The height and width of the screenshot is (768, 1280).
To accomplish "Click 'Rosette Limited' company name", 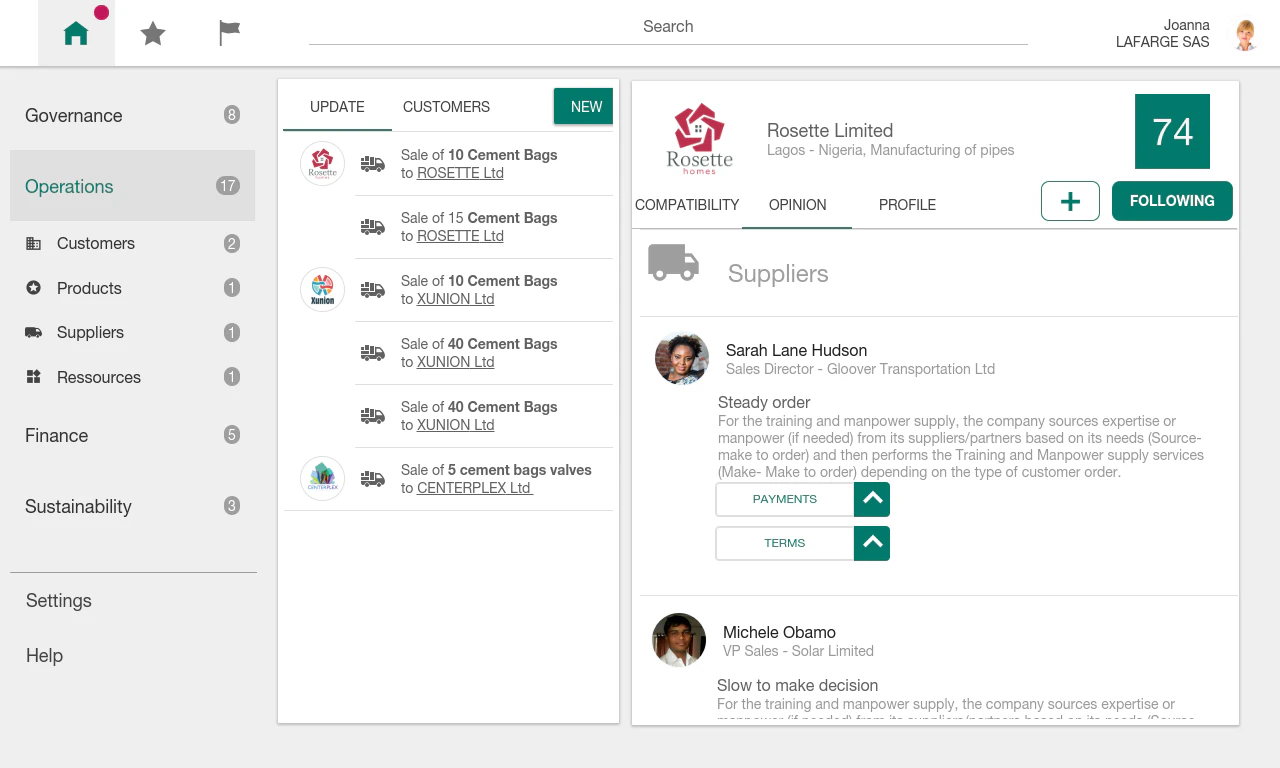I will (830, 130).
